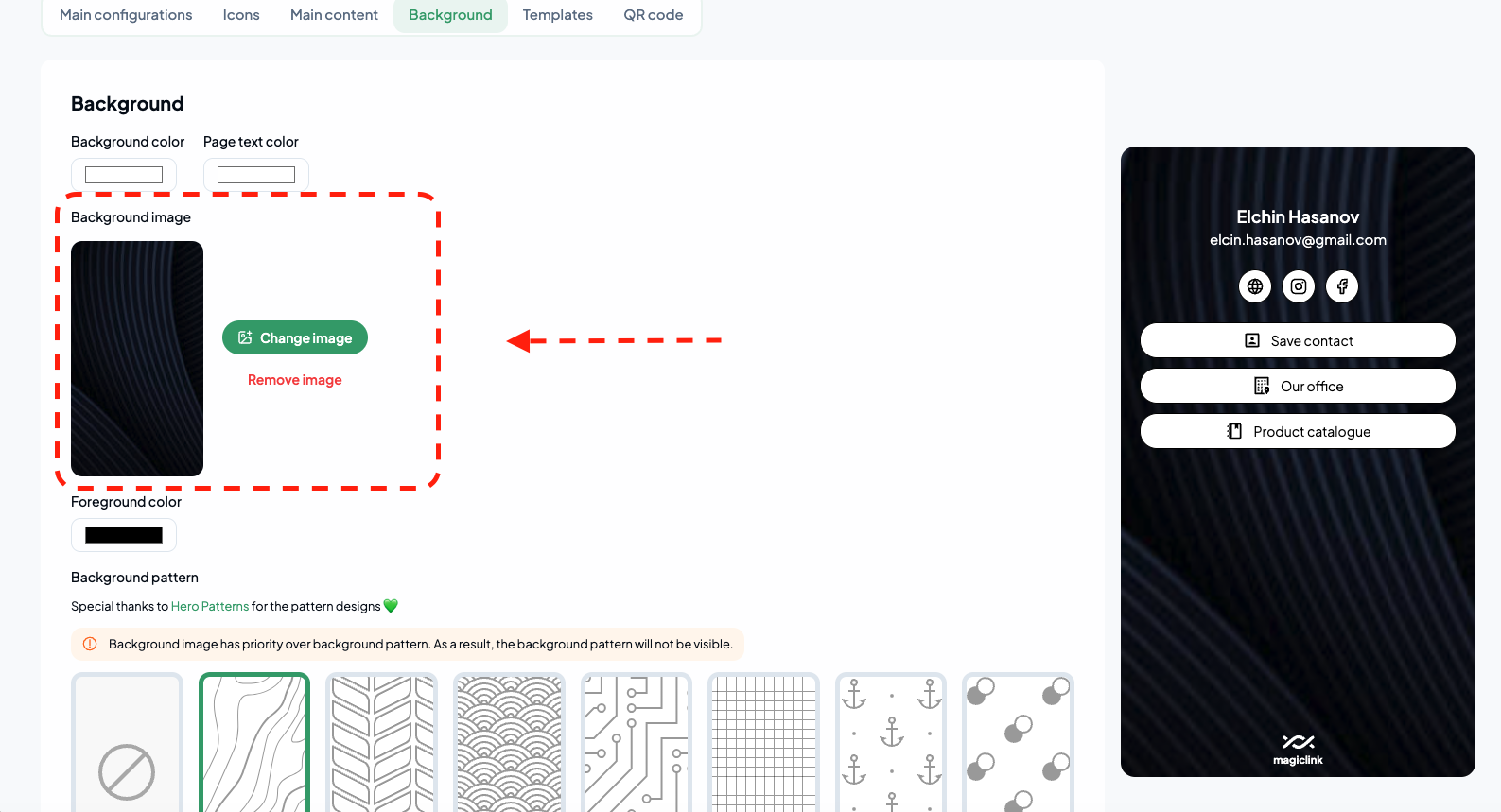Image resolution: width=1501 pixels, height=812 pixels.
Task: Click the Our office button
Action: (1298, 386)
